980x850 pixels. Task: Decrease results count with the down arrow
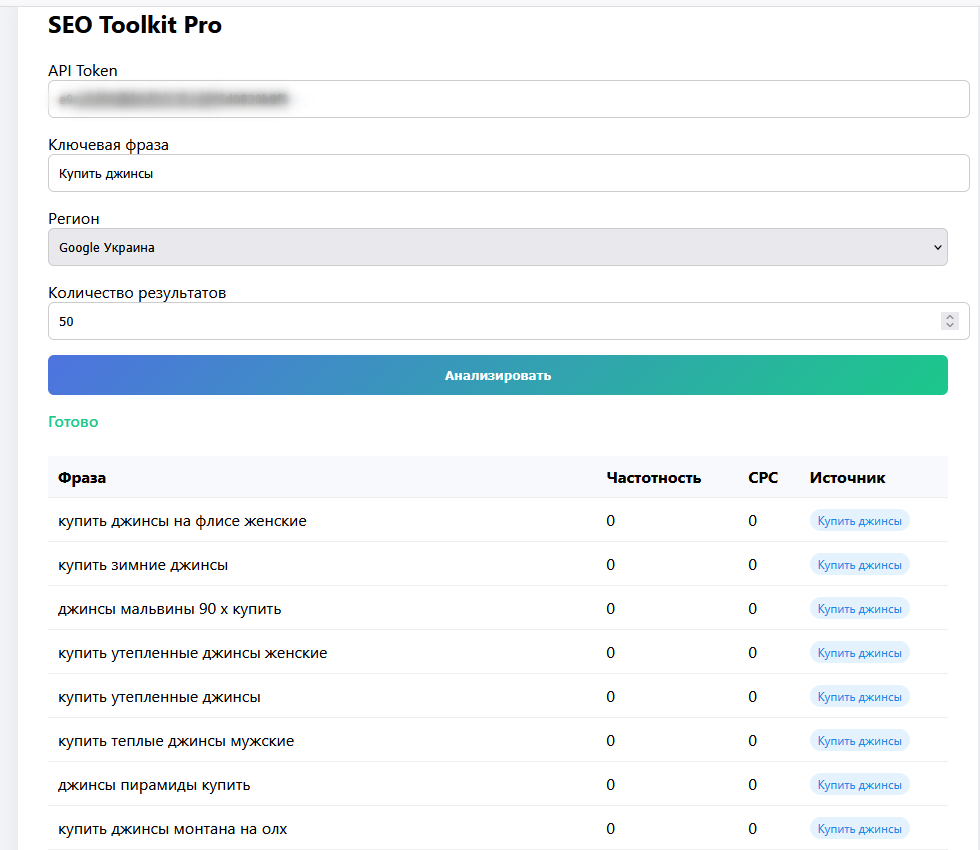pos(950,326)
